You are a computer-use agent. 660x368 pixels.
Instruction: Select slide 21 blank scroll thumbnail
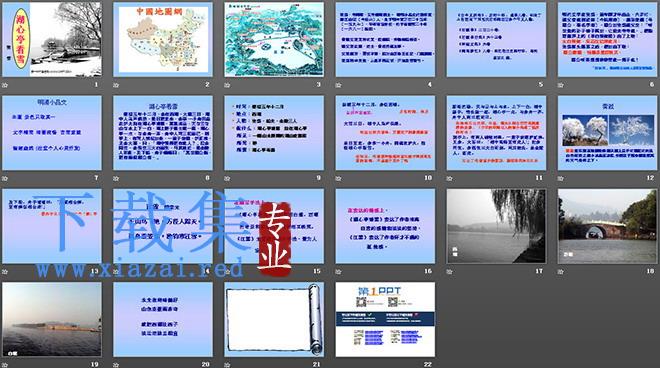point(274,320)
